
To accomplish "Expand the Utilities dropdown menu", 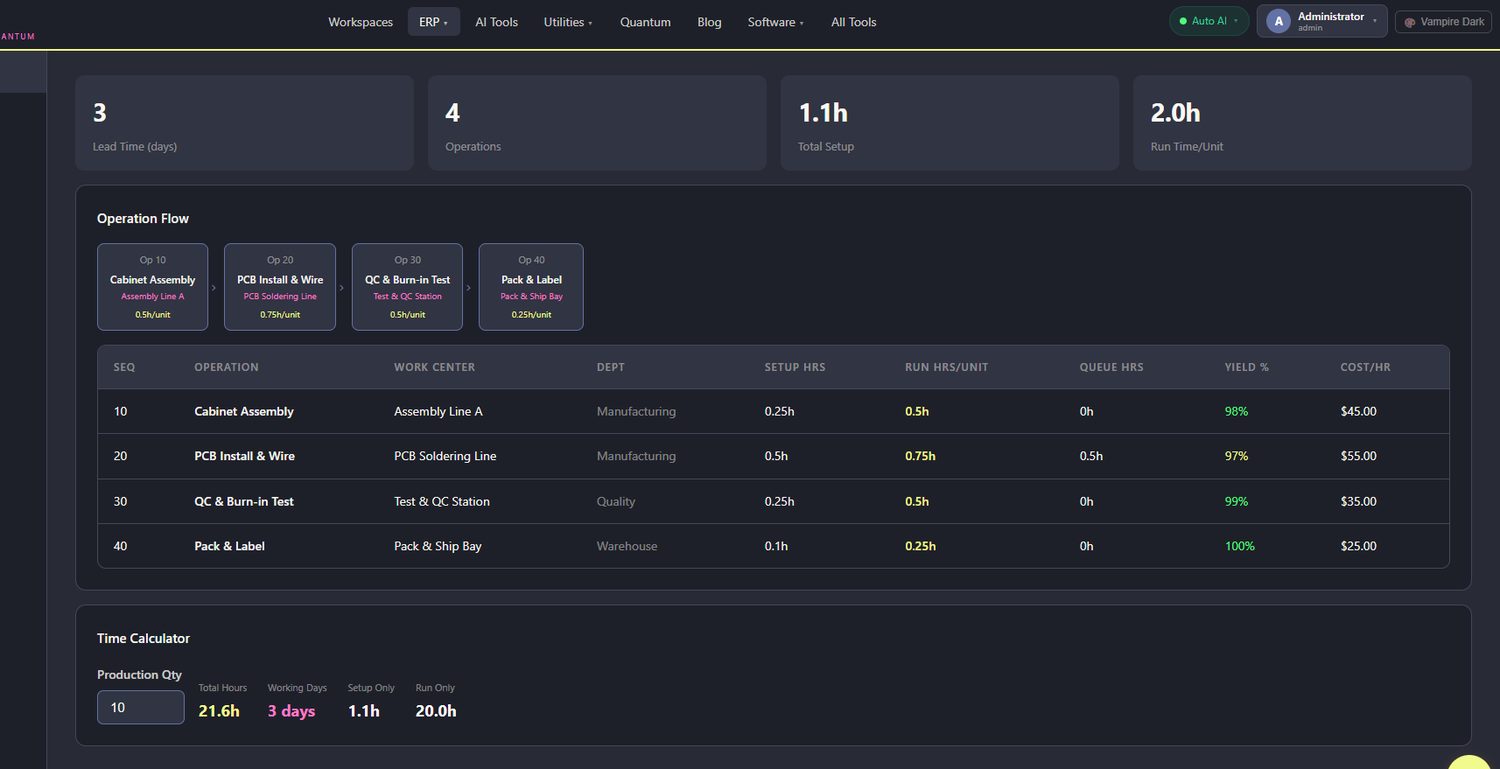I will tap(568, 22).
